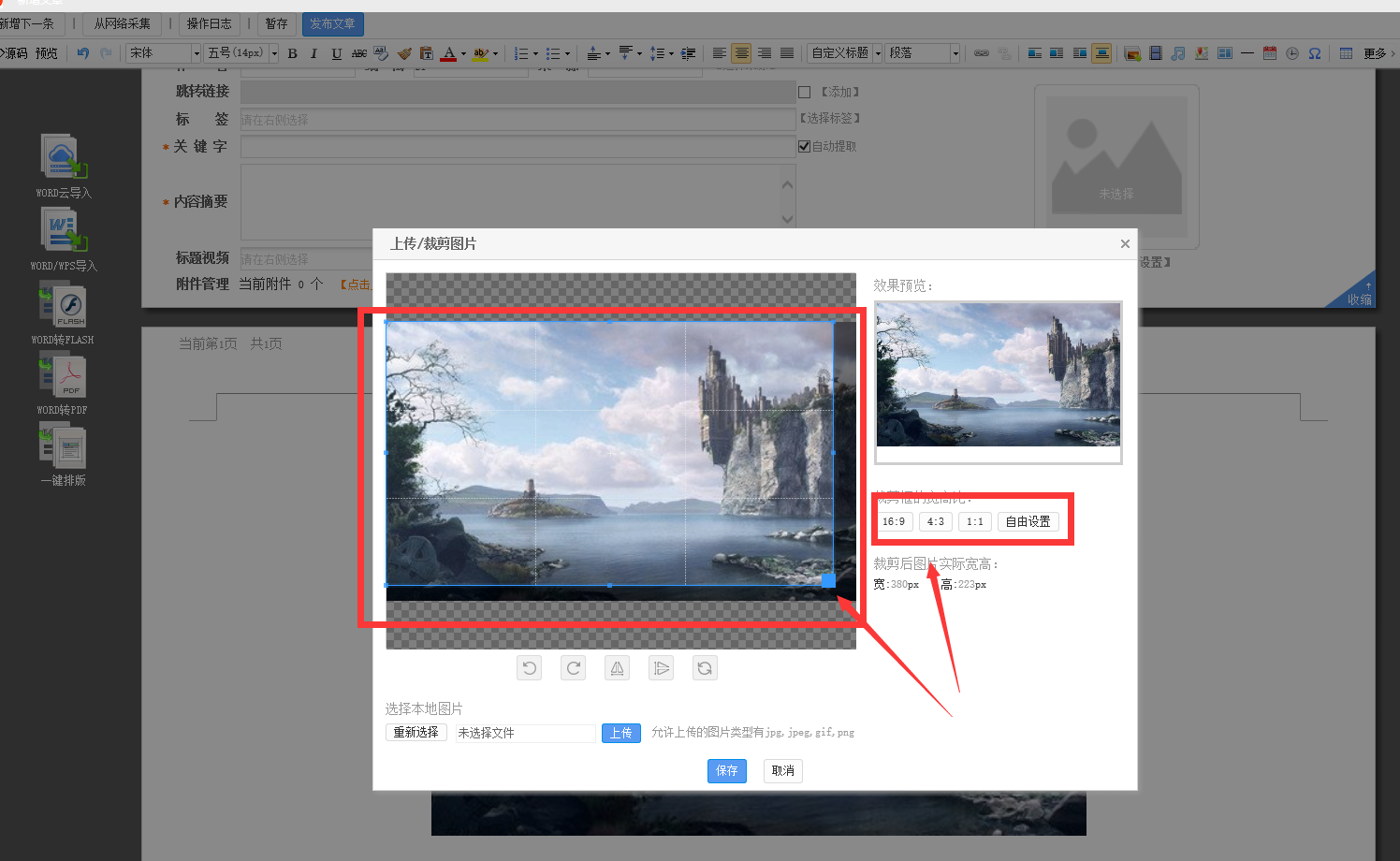Toggle justify alignment
The width and height of the screenshot is (1400, 861).
pos(787,53)
